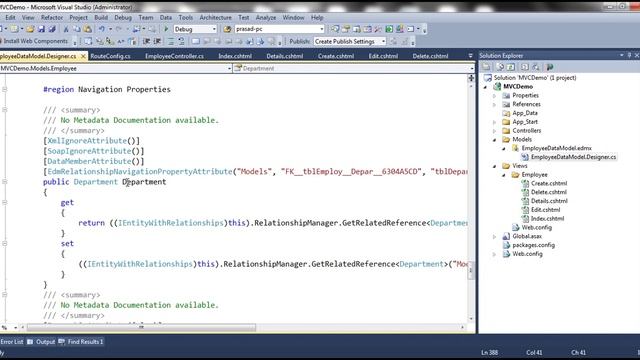Open the Build menu

101,18
